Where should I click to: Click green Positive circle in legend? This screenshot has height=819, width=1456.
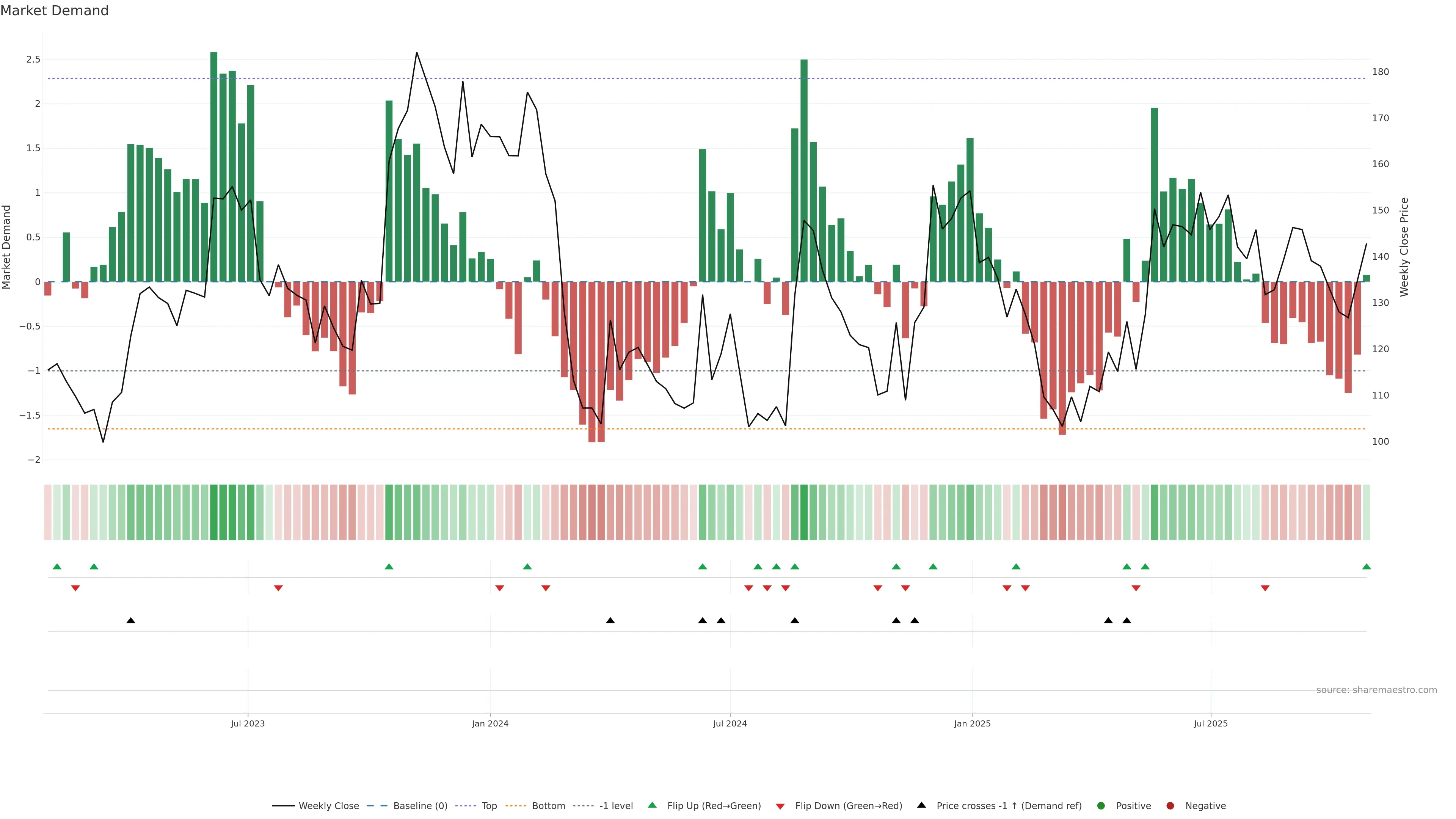coord(1100,806)
